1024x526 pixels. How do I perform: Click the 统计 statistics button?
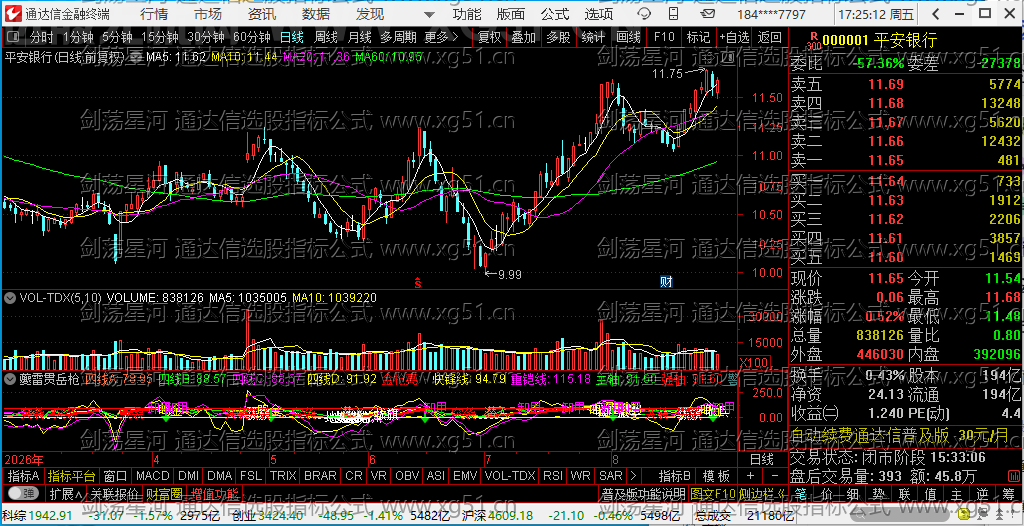[594, 37]
